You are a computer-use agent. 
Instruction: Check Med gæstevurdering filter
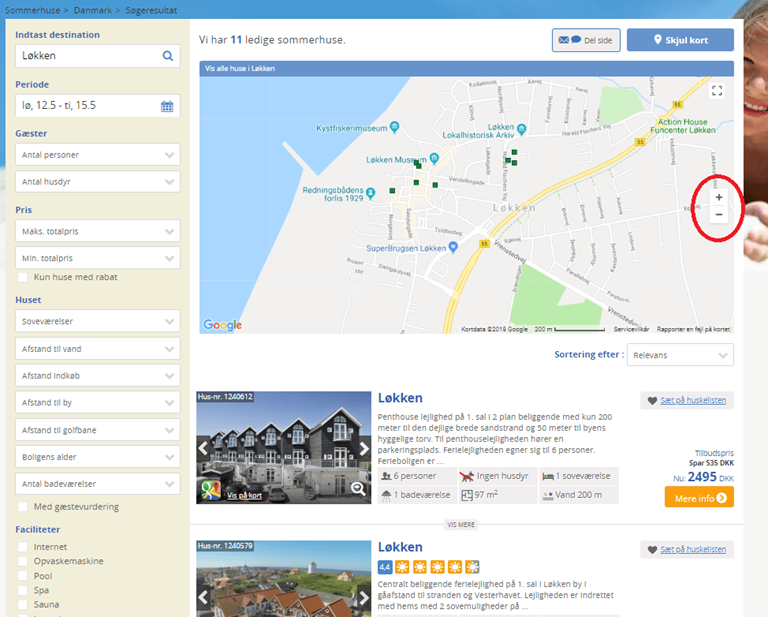click(23, 507)
